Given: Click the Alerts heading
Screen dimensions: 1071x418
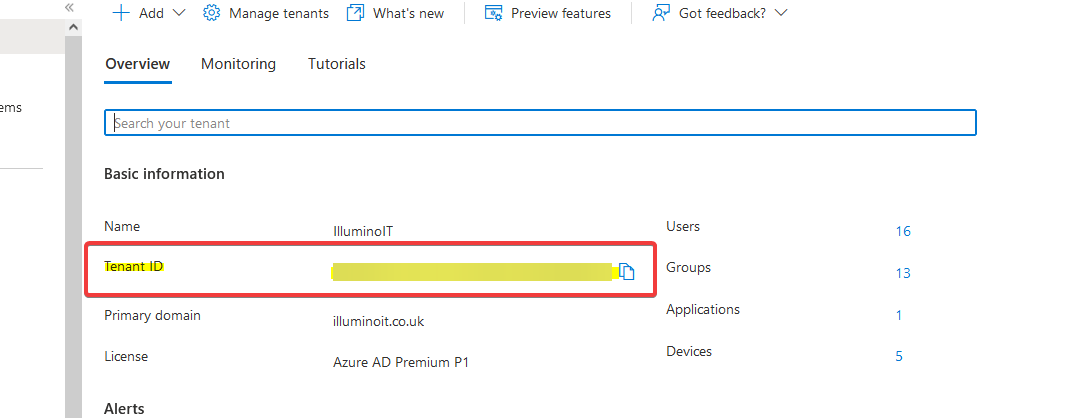Looking at the screenshot, I should coord(124,409).
